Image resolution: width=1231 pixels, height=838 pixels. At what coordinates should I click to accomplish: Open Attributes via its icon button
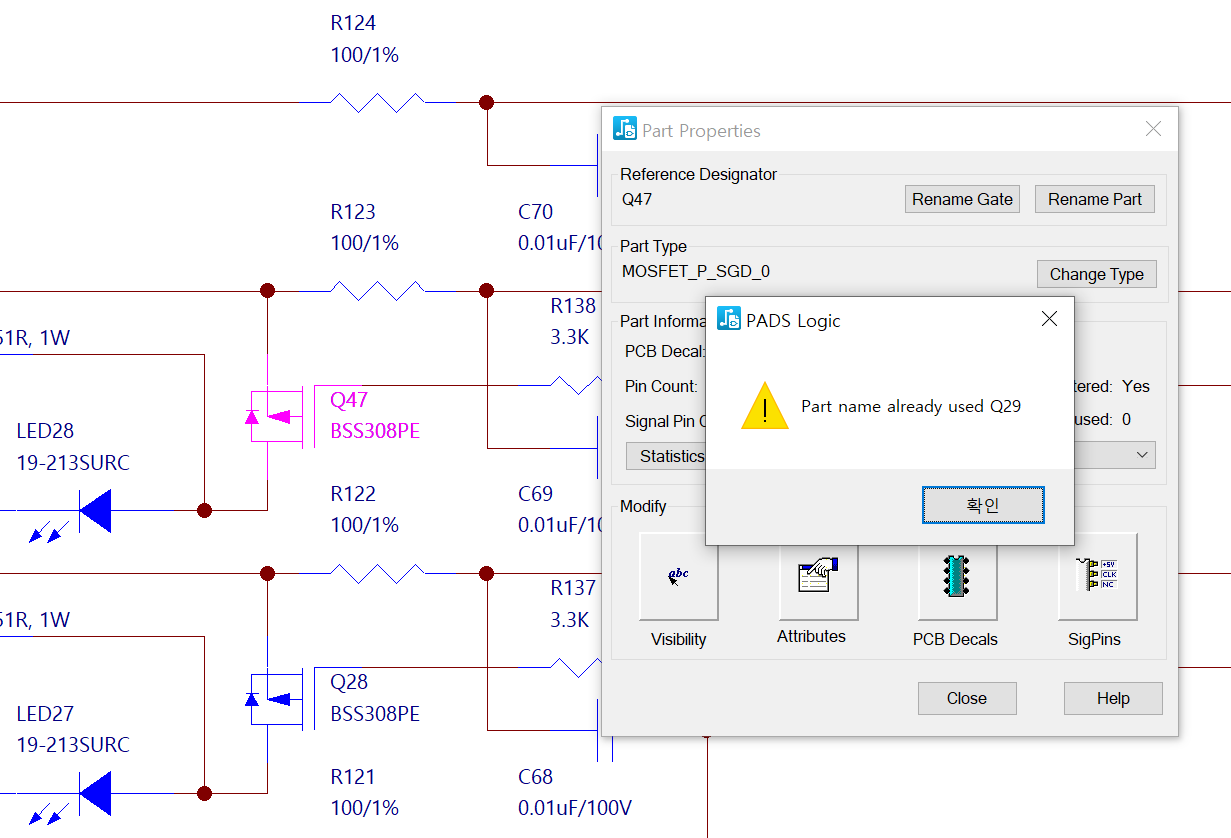point(818,577)
